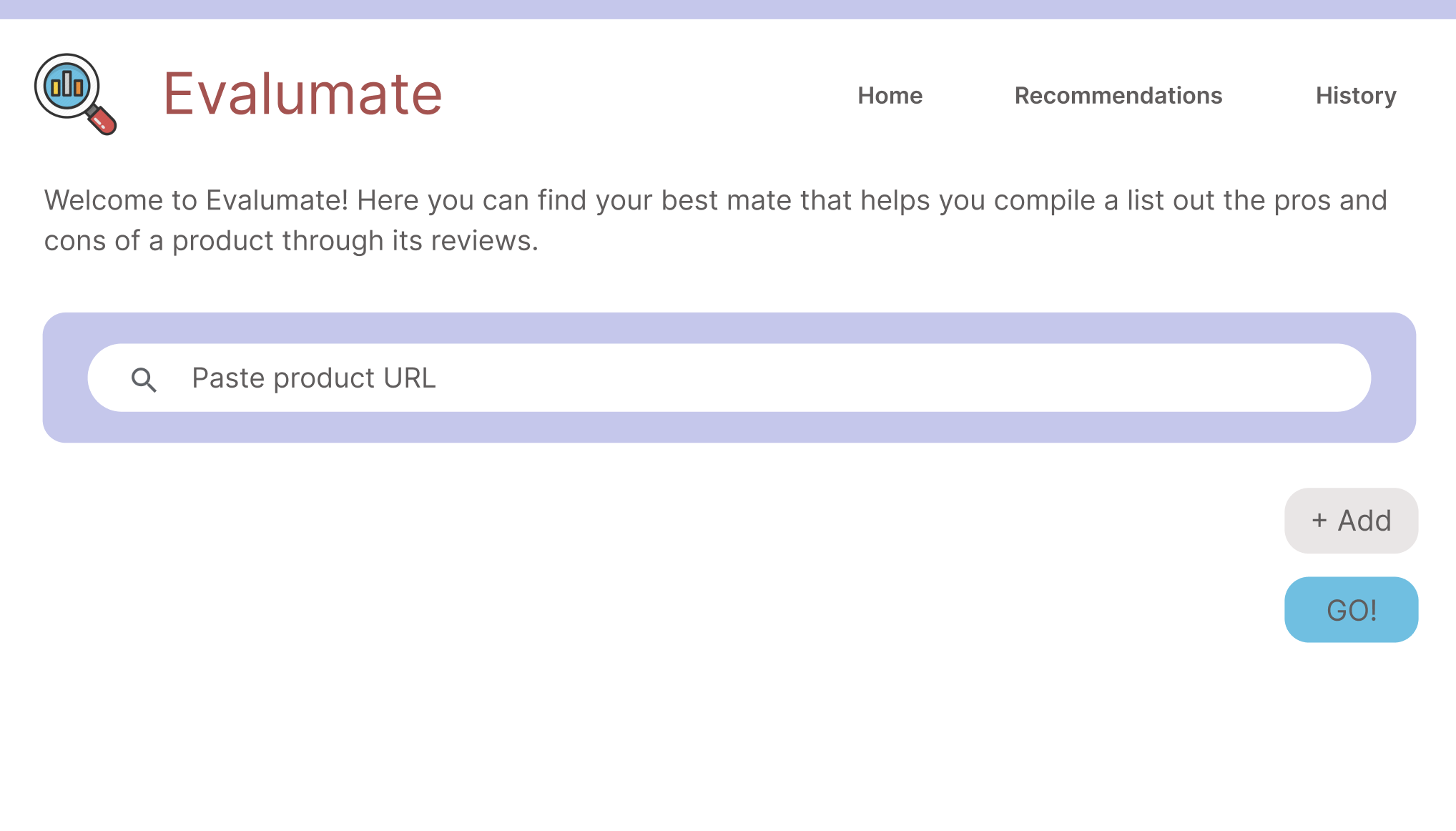Click the gray Add button

[x=1350, y=521]
